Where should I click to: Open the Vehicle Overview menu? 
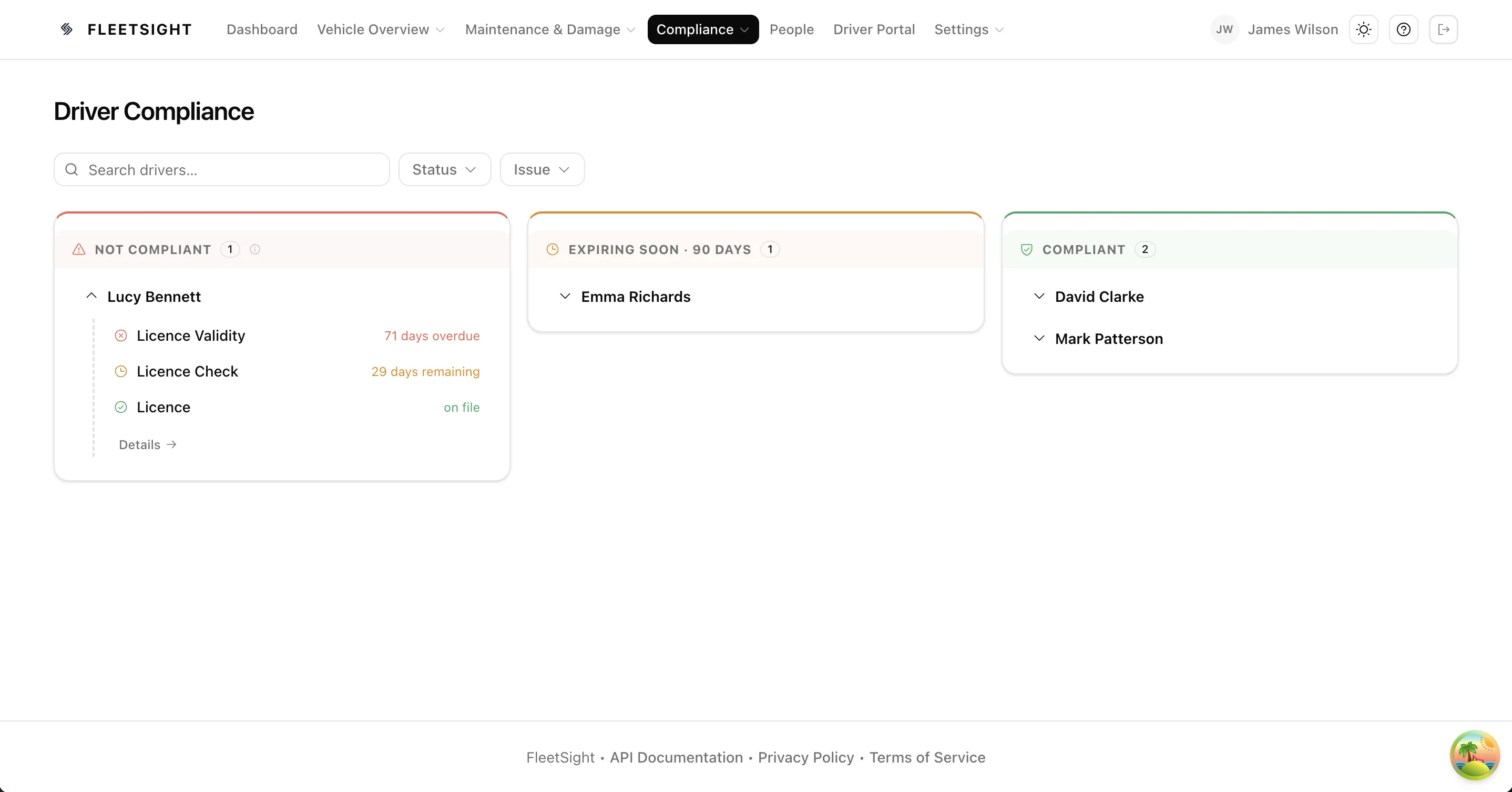coord(380,29)
